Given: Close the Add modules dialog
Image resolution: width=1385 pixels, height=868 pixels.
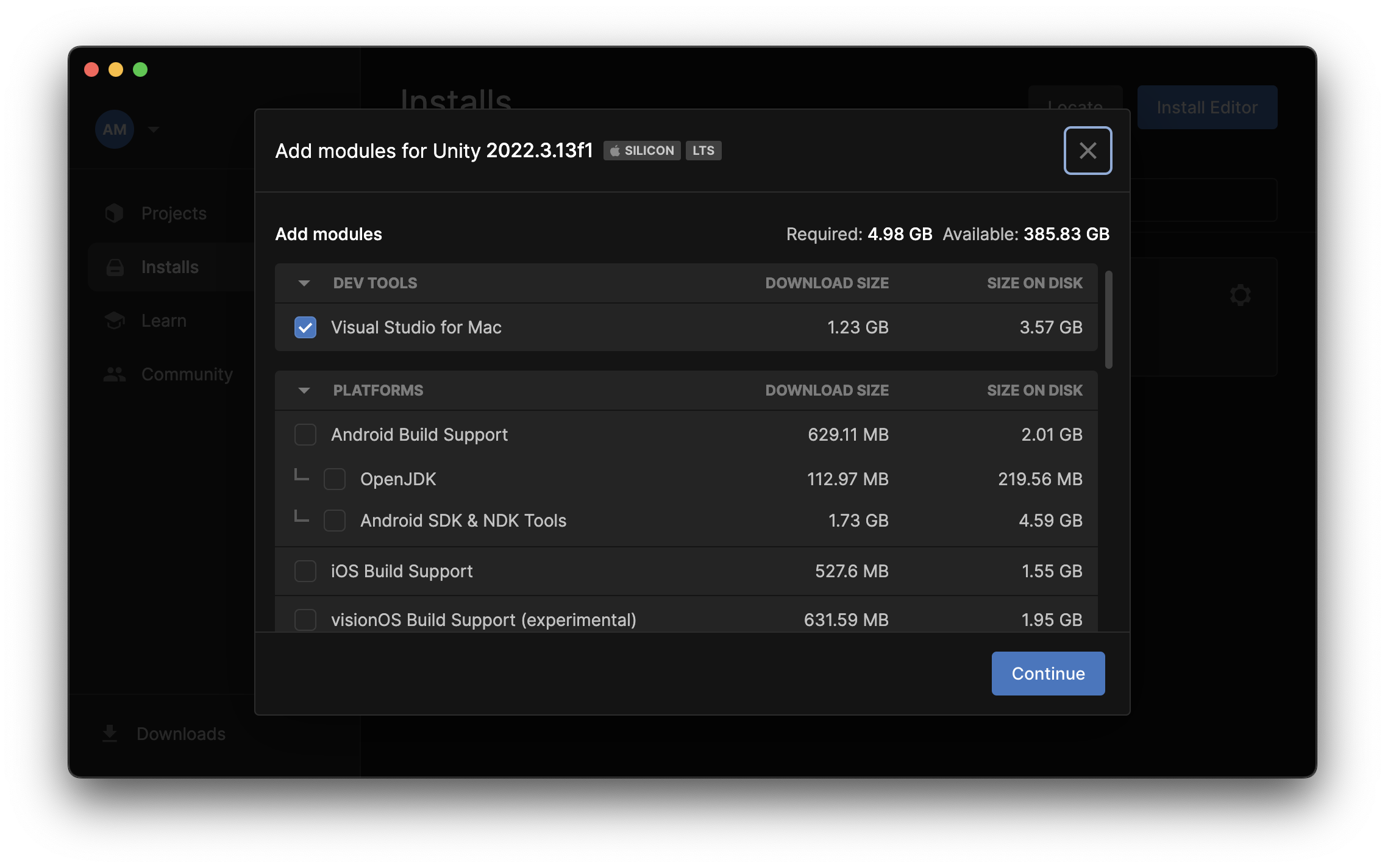Looking at the screenshot, I should click(1088, 151).
